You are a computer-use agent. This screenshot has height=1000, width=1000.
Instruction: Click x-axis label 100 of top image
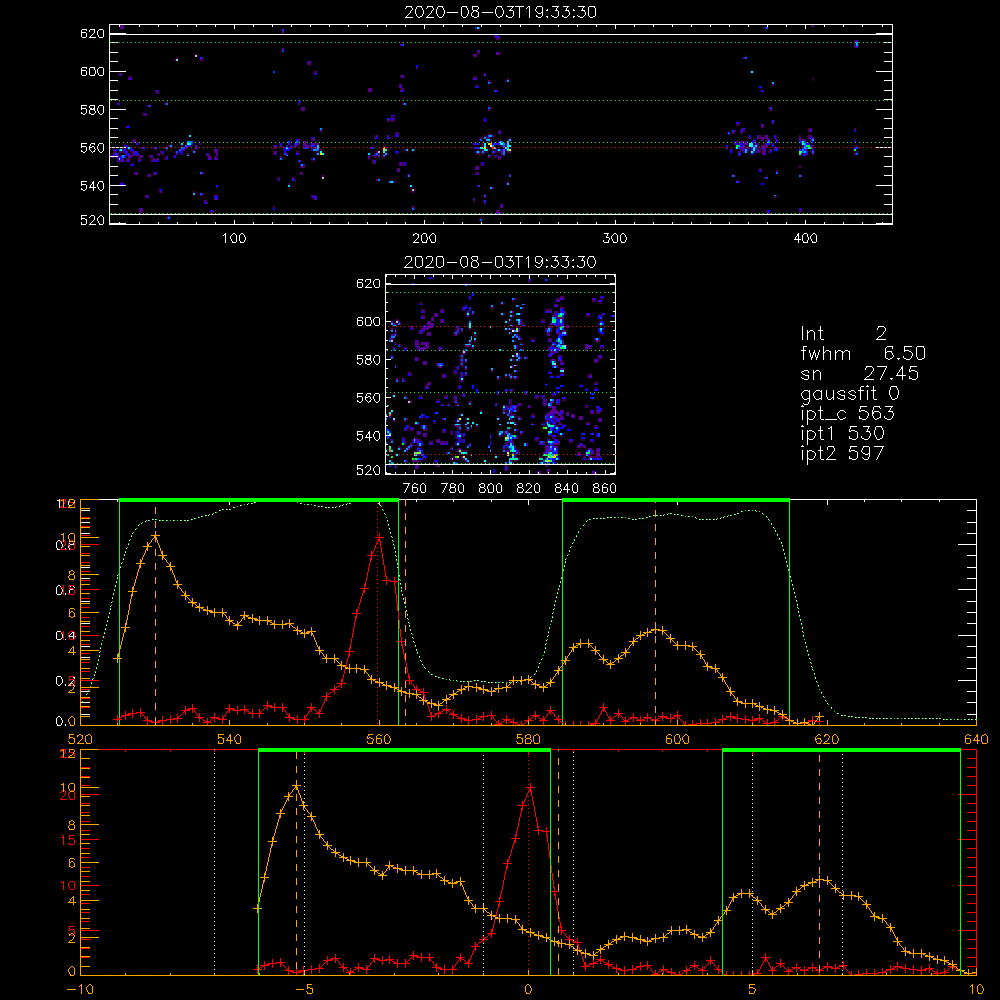click(x=234, y=239)
